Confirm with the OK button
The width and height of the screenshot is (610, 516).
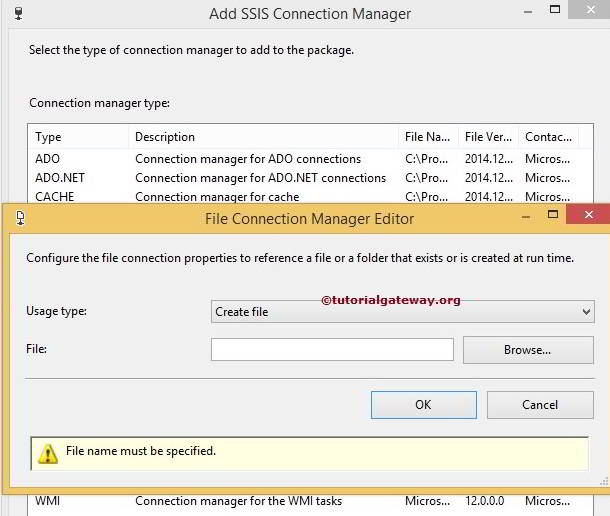coord(424,405)
